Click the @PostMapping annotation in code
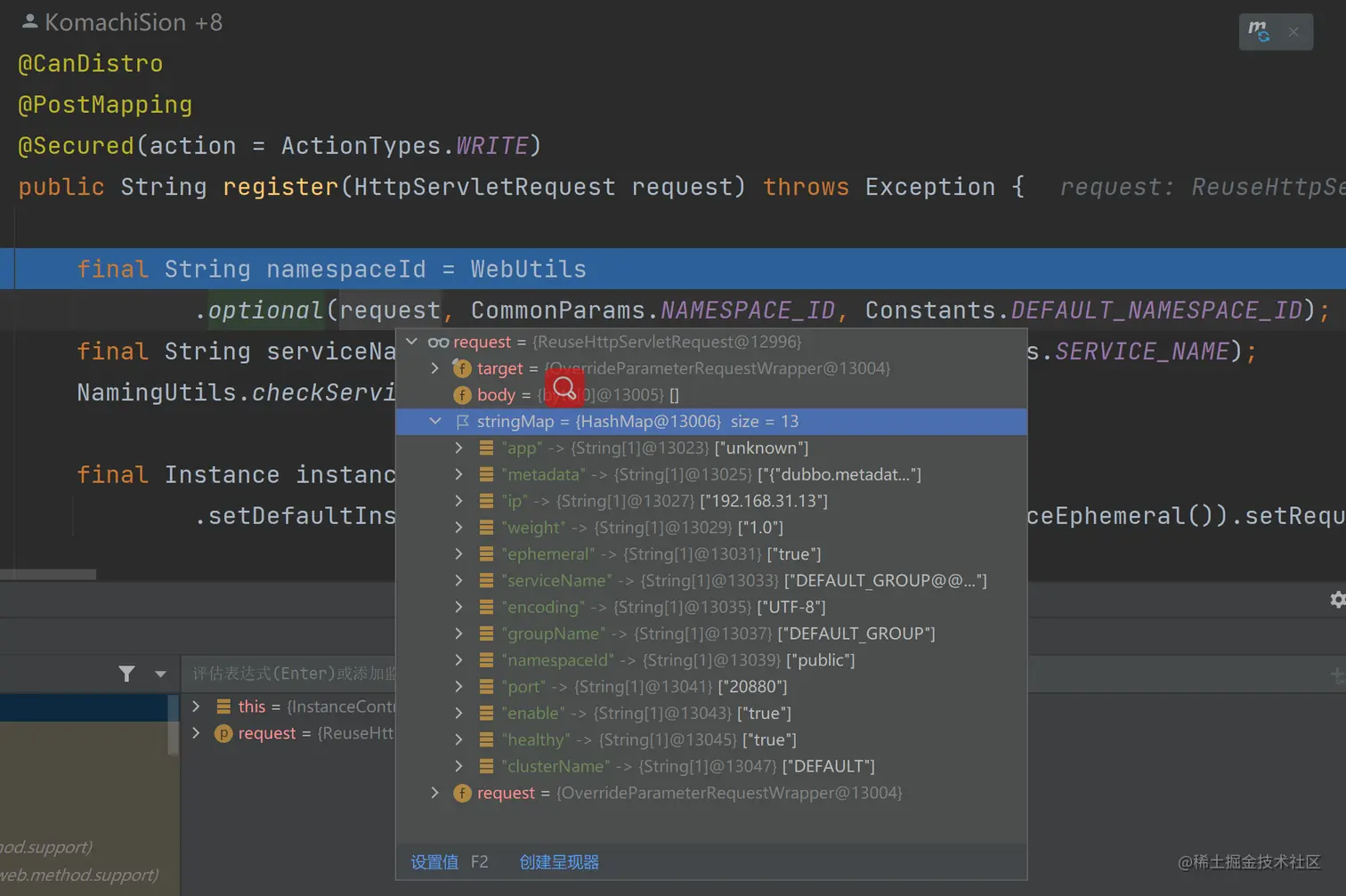This screenshot has height=896, width=1346. point(105,105)
